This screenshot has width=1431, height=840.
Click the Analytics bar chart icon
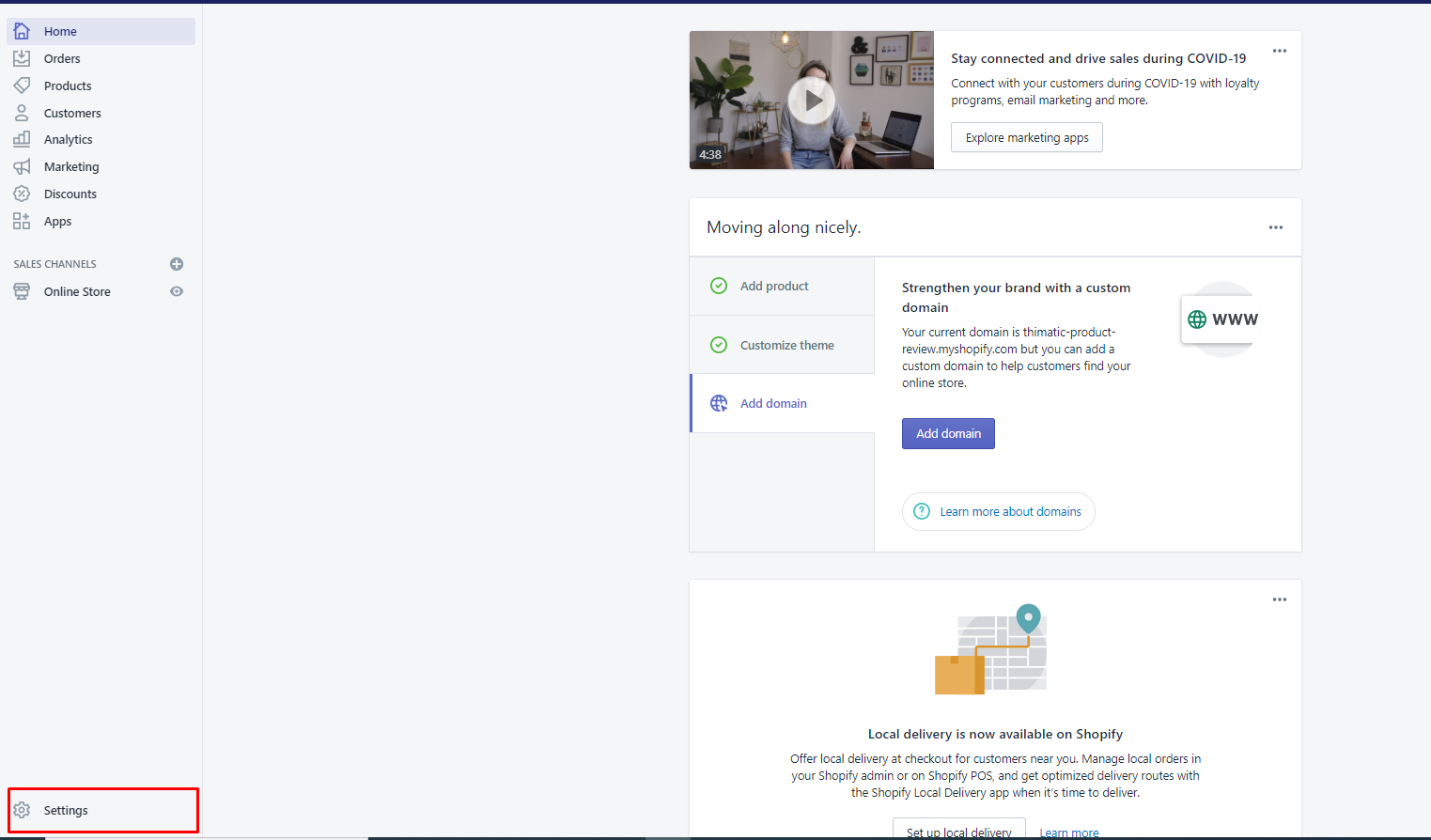(x=22, y=139)
